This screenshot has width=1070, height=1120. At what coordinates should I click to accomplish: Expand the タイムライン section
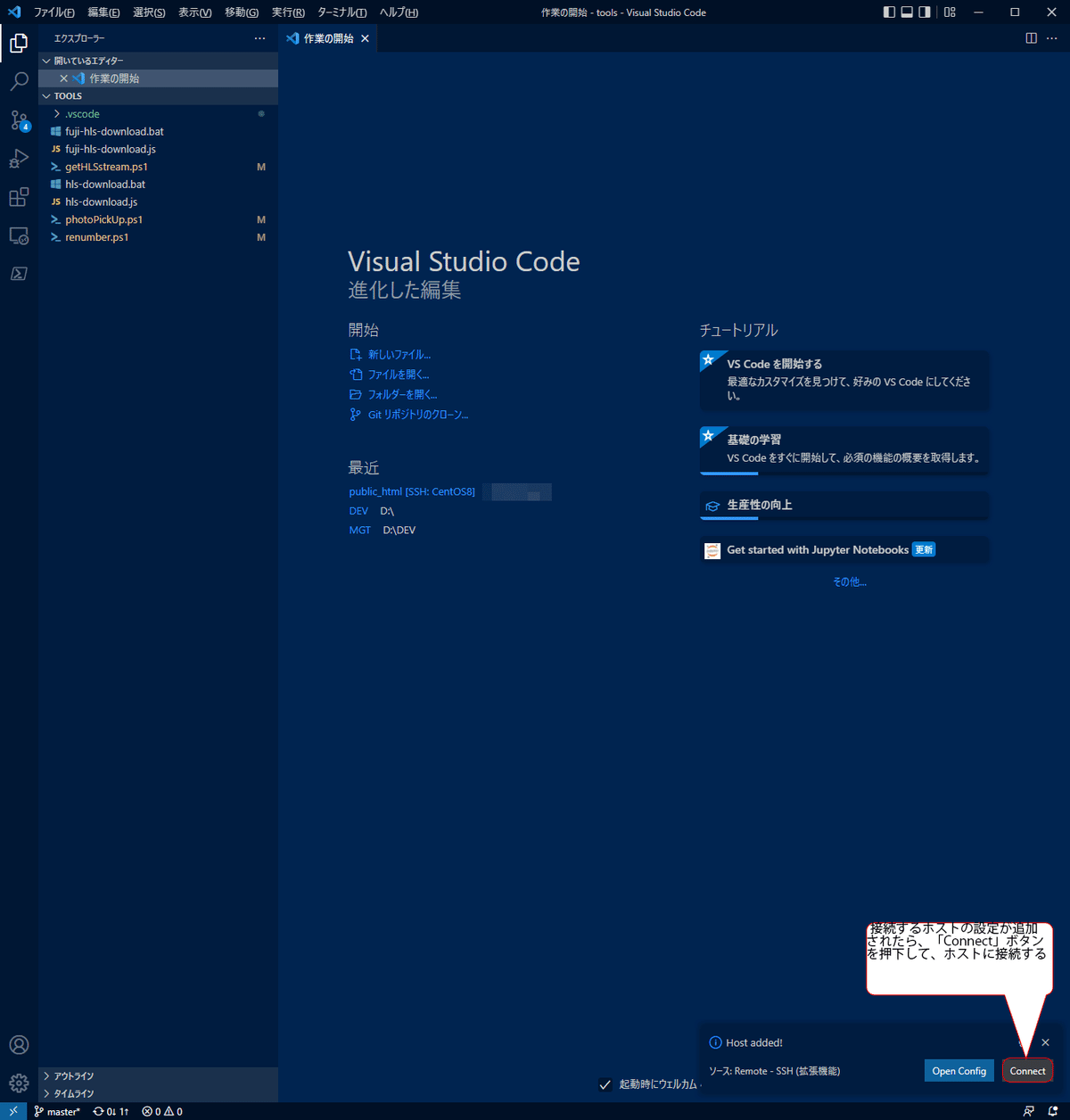(x=158, y=1094)
